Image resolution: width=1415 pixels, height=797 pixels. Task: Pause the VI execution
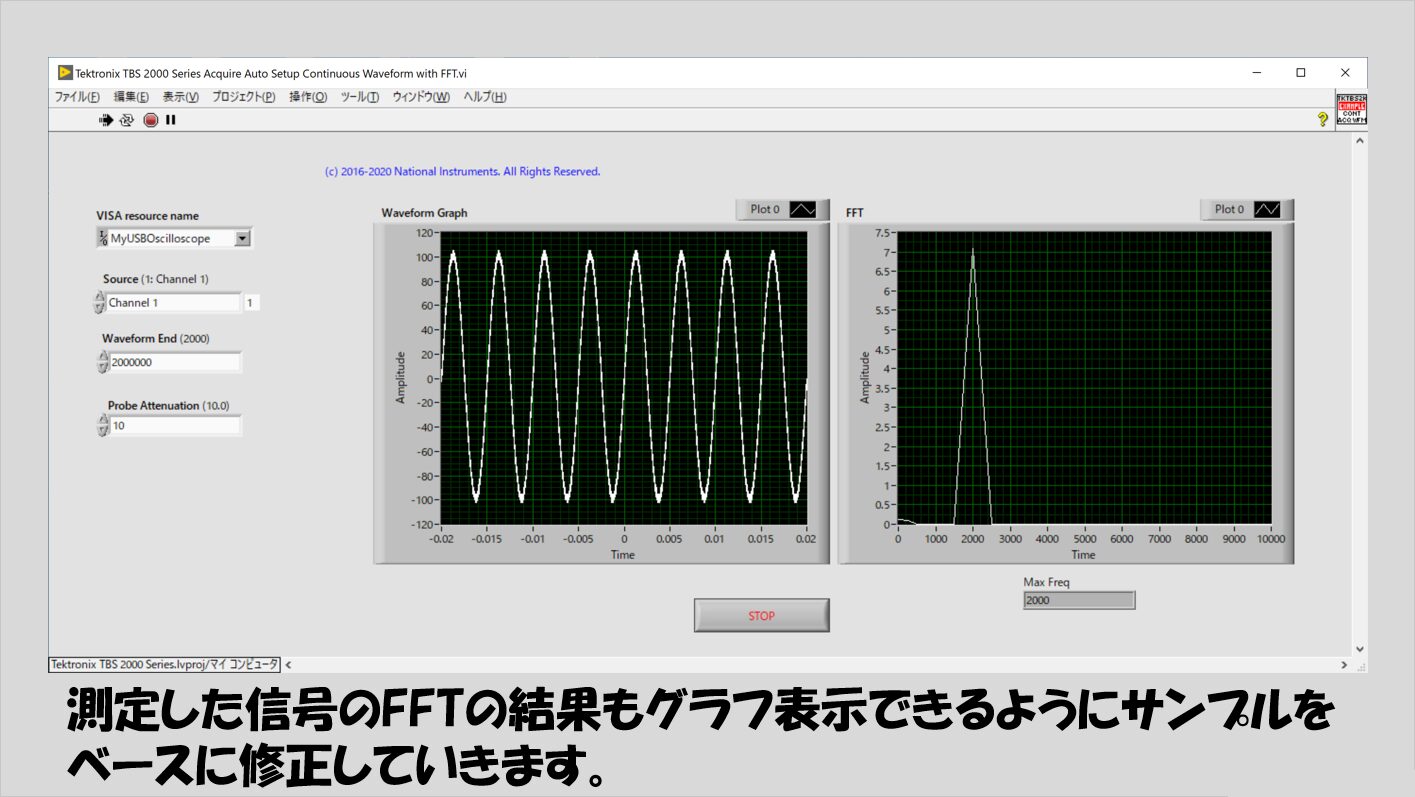(x=171, y=120)
